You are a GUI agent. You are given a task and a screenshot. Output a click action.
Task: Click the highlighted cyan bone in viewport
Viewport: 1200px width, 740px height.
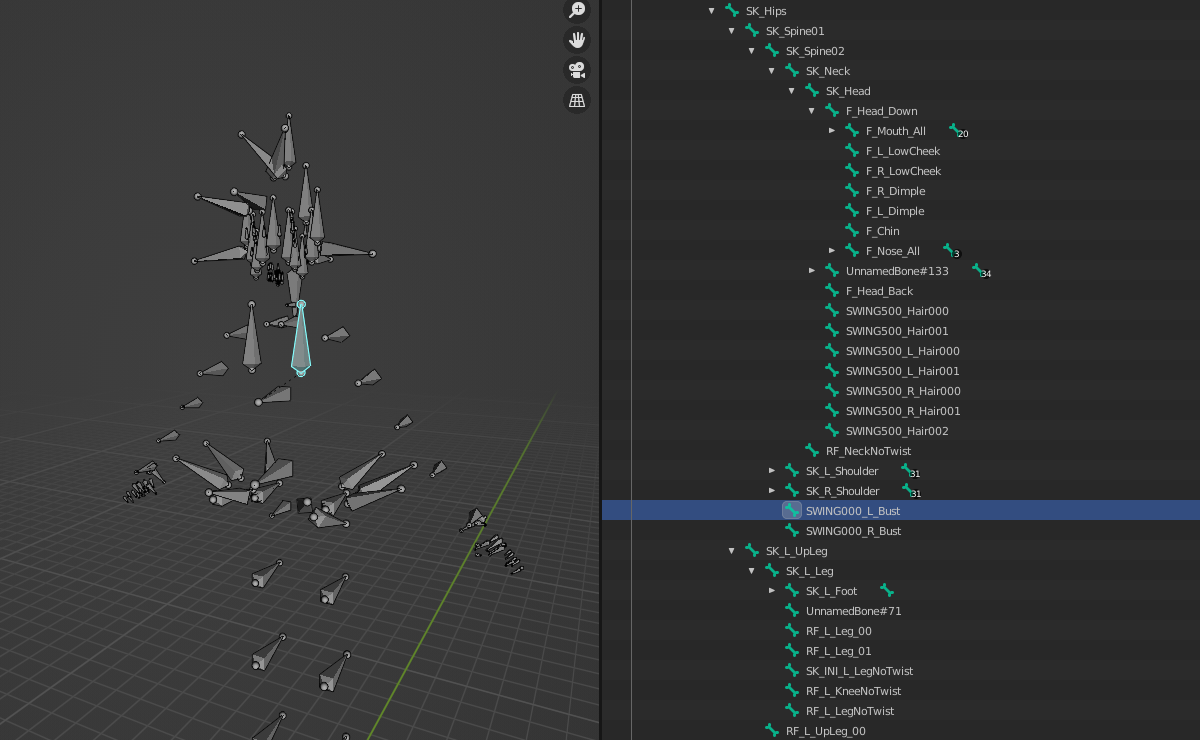(x=300, y=345)
